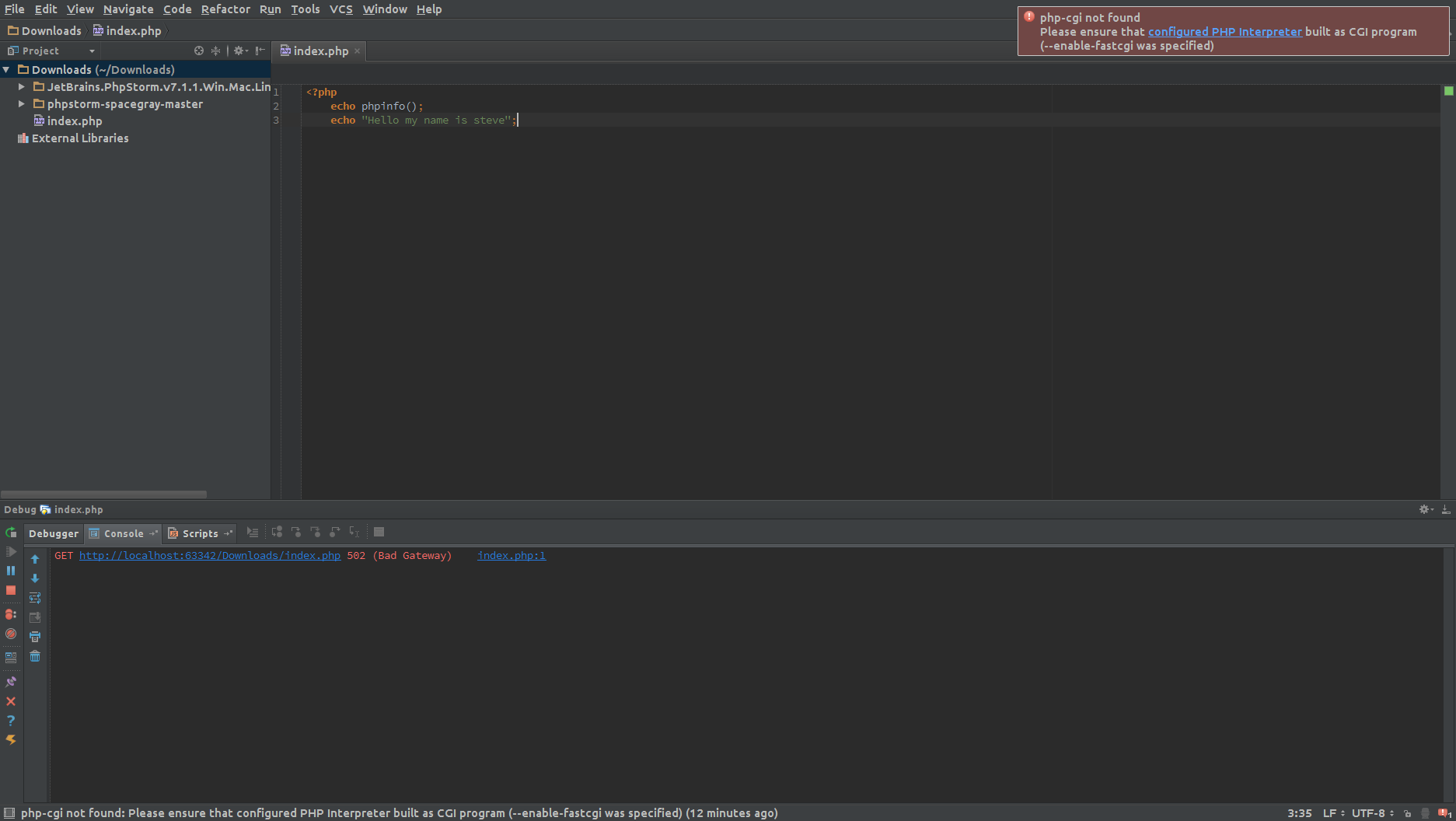Click the Resume Program icon
This screenshot has width=1456, height=821.
(x=11, y=551)
